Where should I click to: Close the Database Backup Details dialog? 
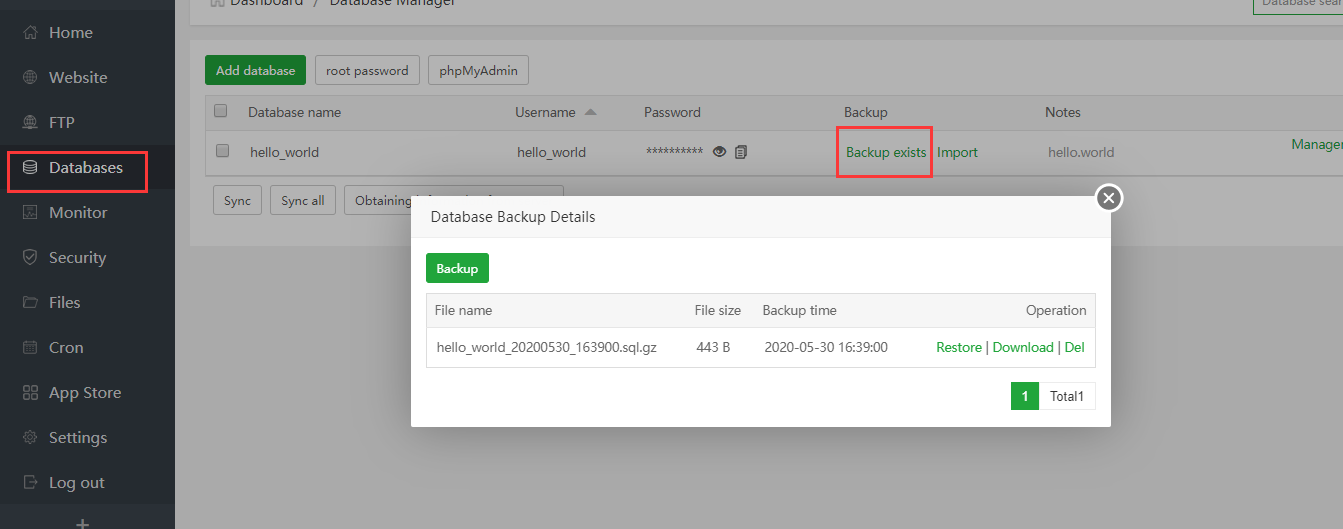point(1109,198)
